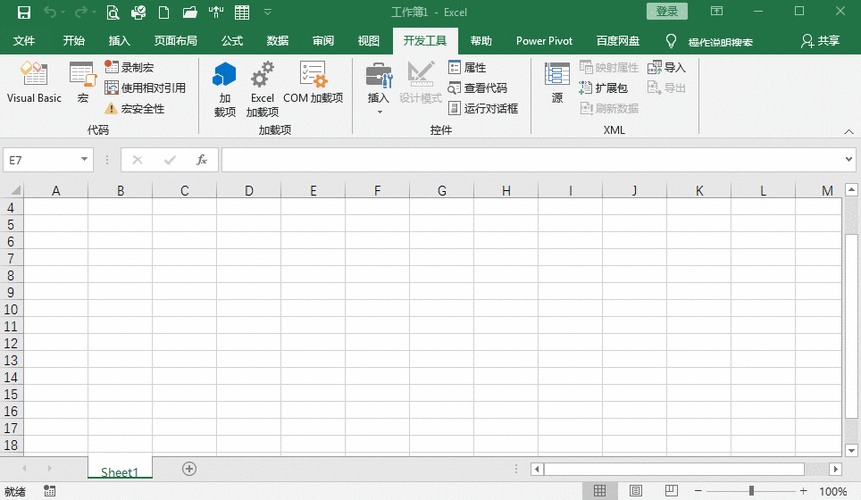Start 录制宏 record macro
861x500 pixels.
tap(129, 67)
